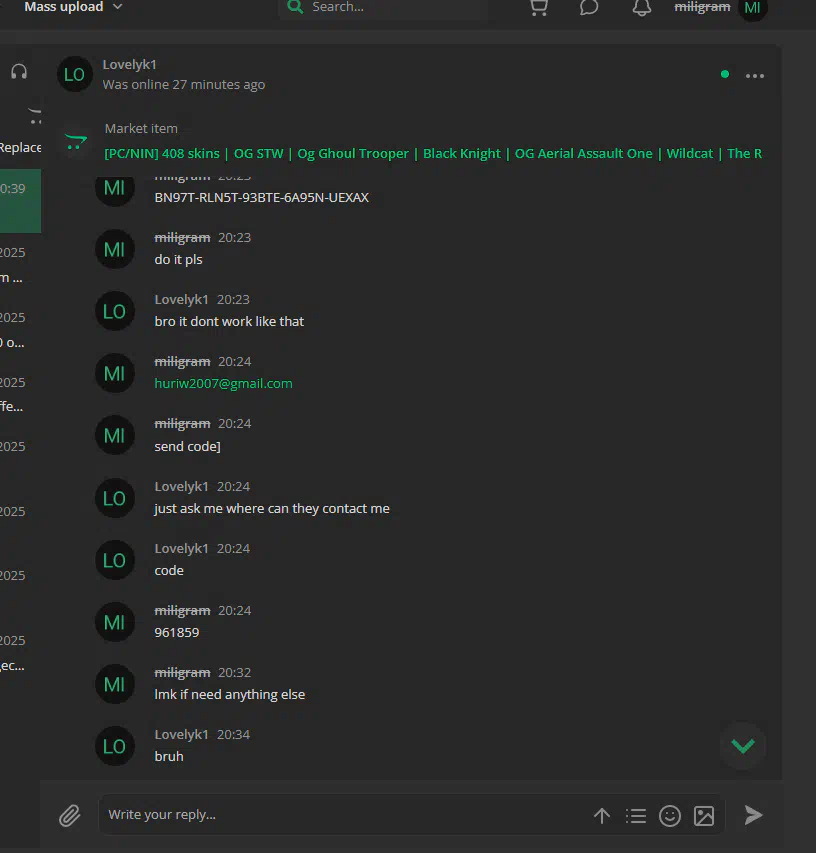Focus the Write your reply field
The width and height of the screenshot is (816, 853).
click(345, 814)
